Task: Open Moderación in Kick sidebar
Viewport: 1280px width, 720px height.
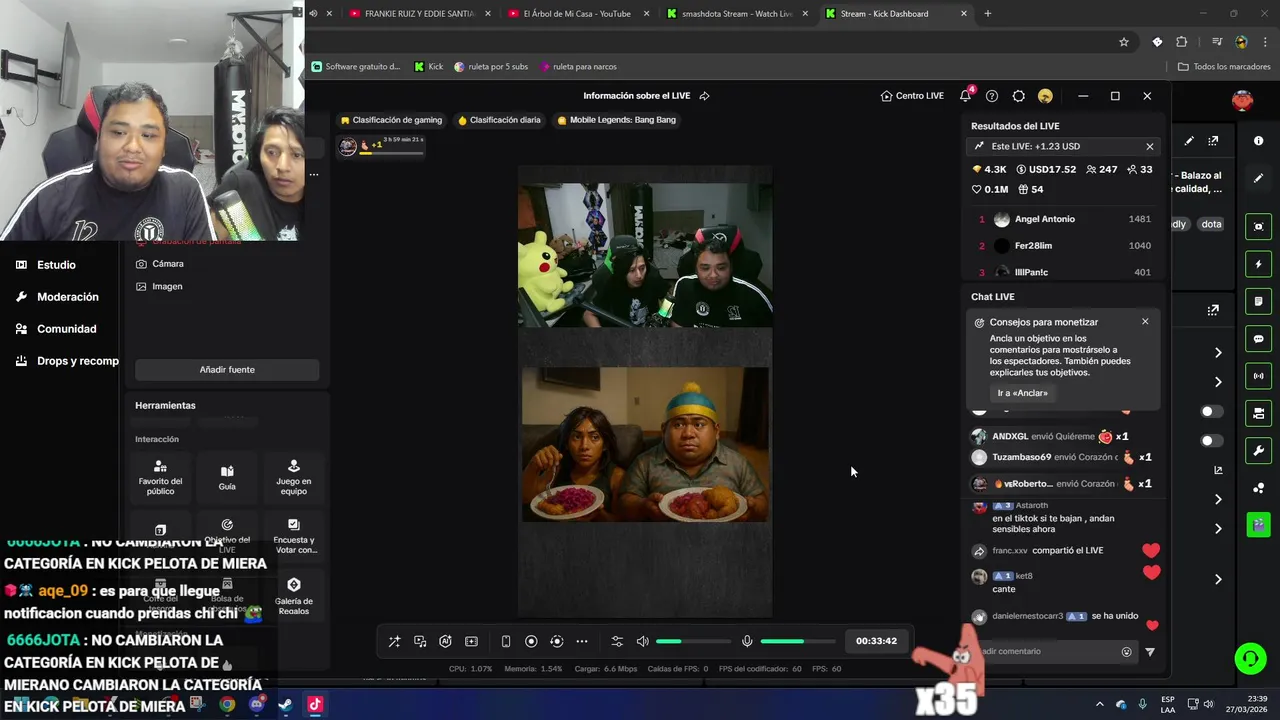Action: point(57,297)
